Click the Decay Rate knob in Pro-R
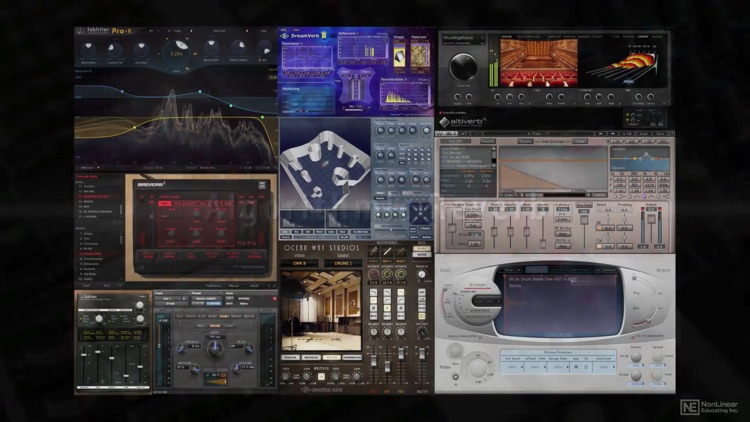Screen dimensions: 750x422 coord(211,48)
